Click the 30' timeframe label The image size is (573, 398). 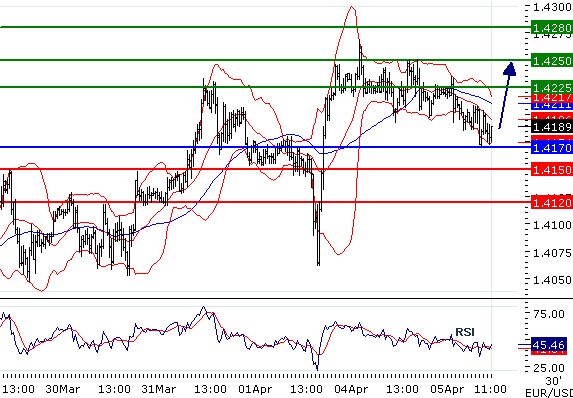553,381
